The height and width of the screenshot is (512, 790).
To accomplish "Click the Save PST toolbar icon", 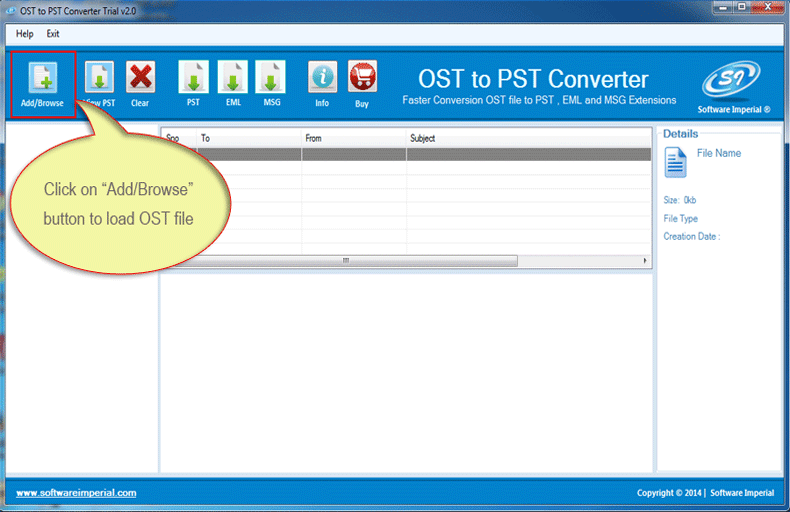I will pos(99,77).
